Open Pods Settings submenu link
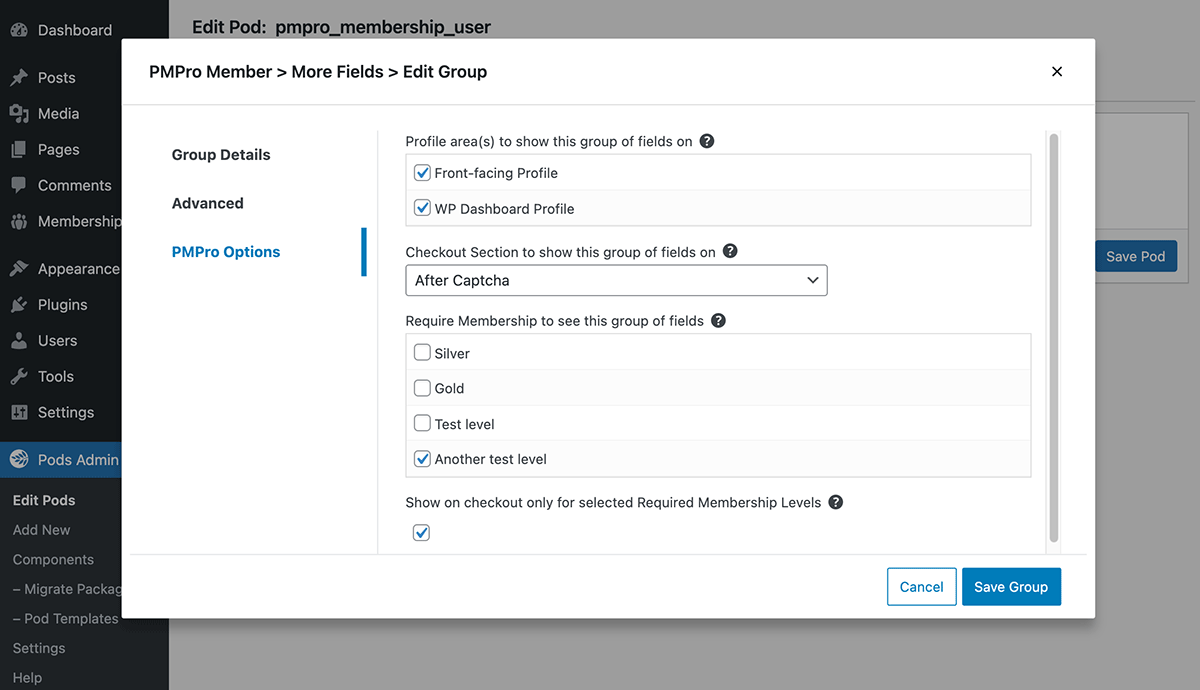 coord(39,648)
